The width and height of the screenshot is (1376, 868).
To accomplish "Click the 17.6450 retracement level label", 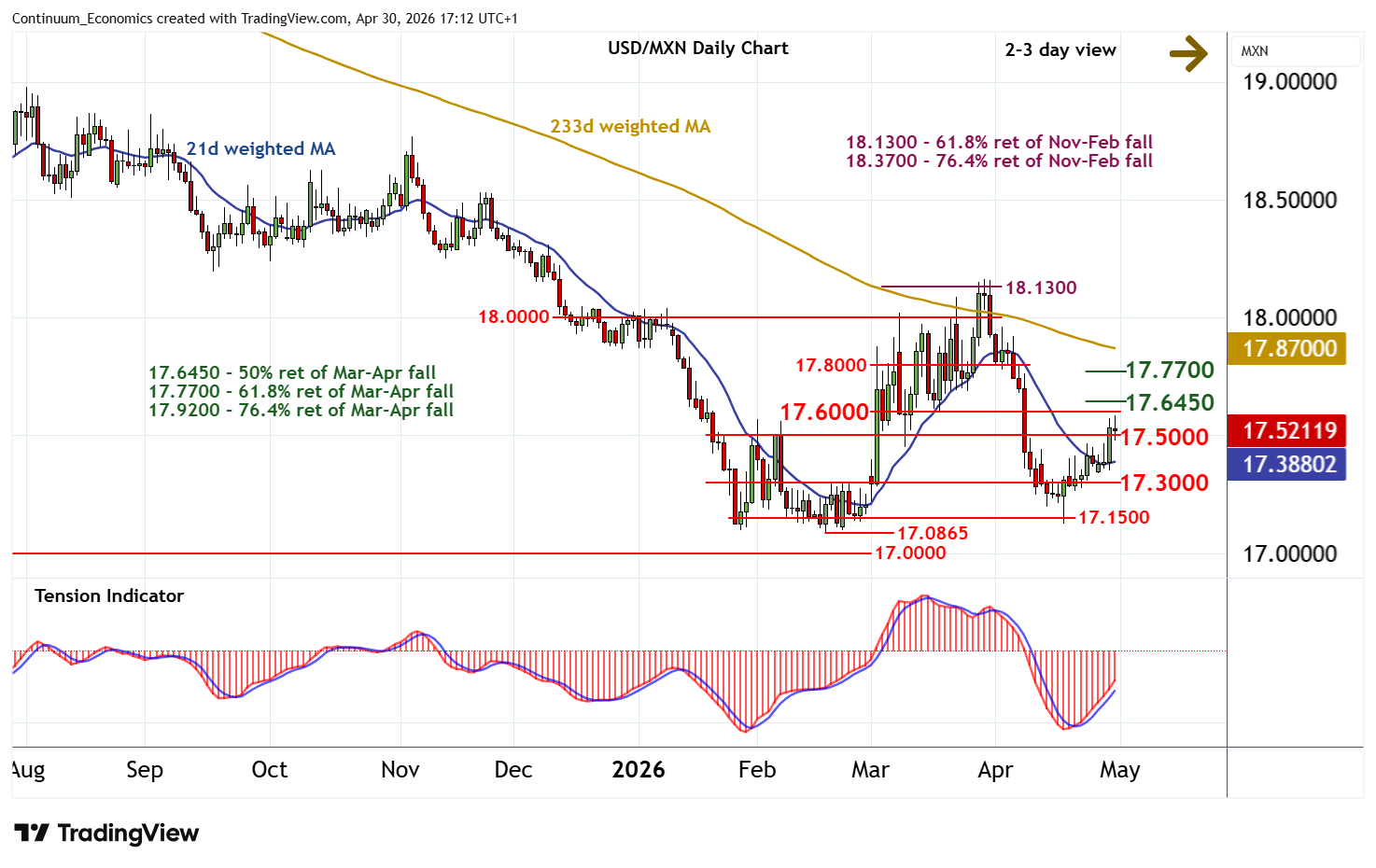I will pos(1169,403).
